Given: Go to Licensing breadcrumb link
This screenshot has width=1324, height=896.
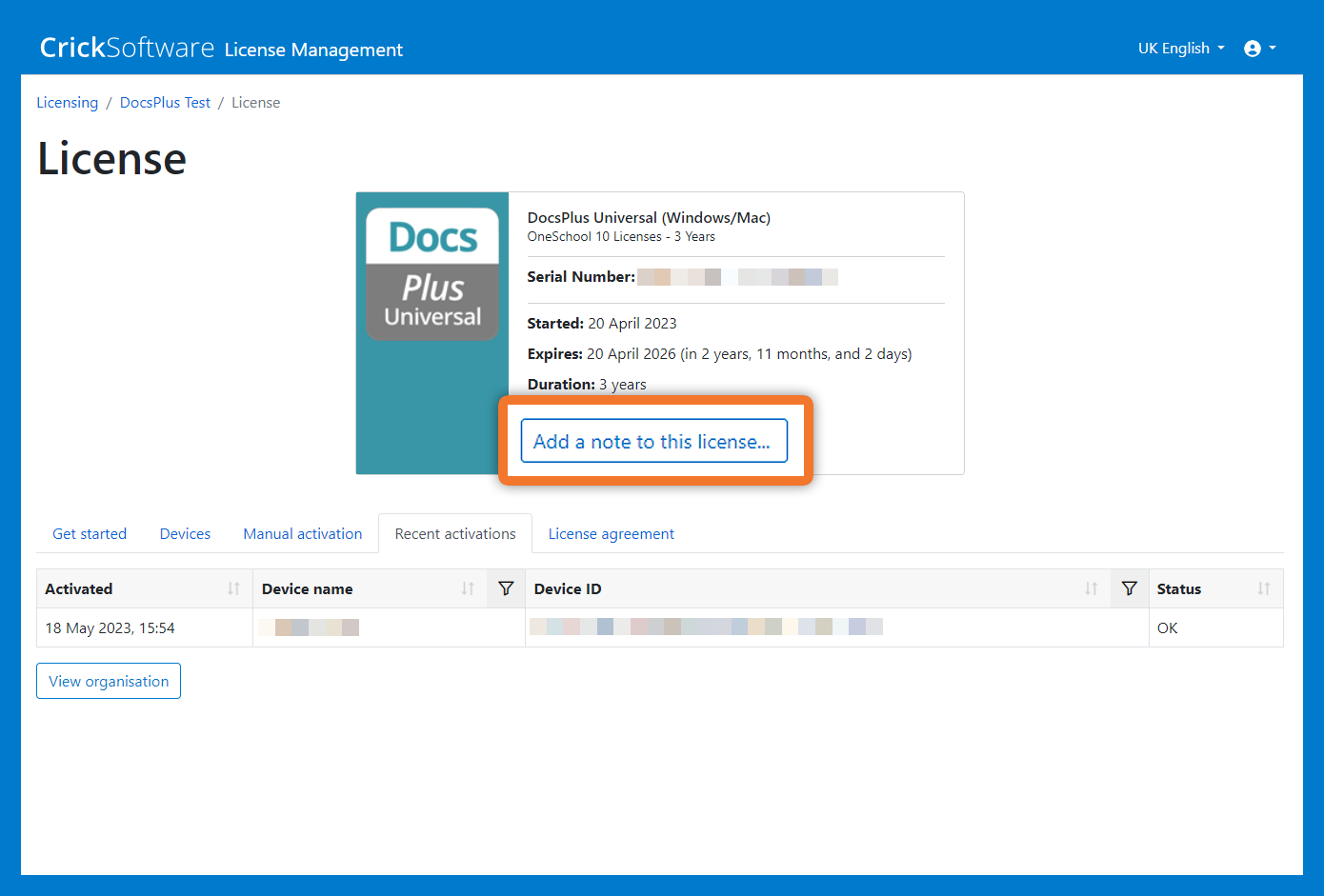Looking at the screenshot, I should [x=67, y=103].
